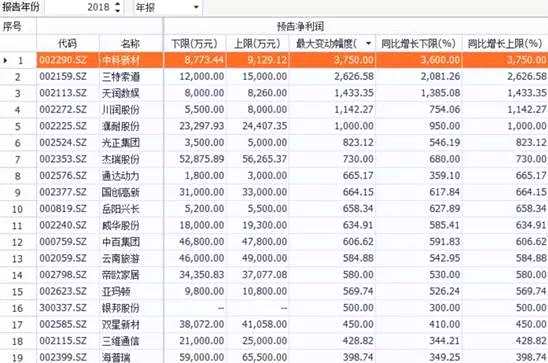Click the 预告净利润 group header

tap(301, 26)
